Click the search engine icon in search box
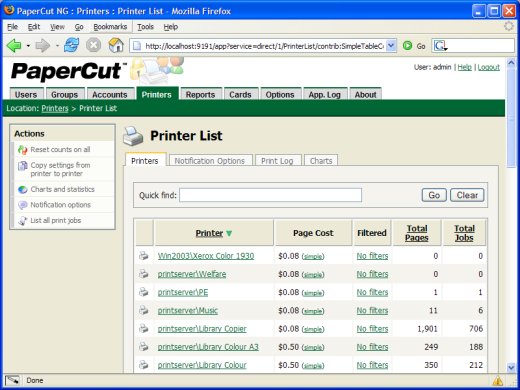This screenshot has height=390, width=520. pos(440,46)
